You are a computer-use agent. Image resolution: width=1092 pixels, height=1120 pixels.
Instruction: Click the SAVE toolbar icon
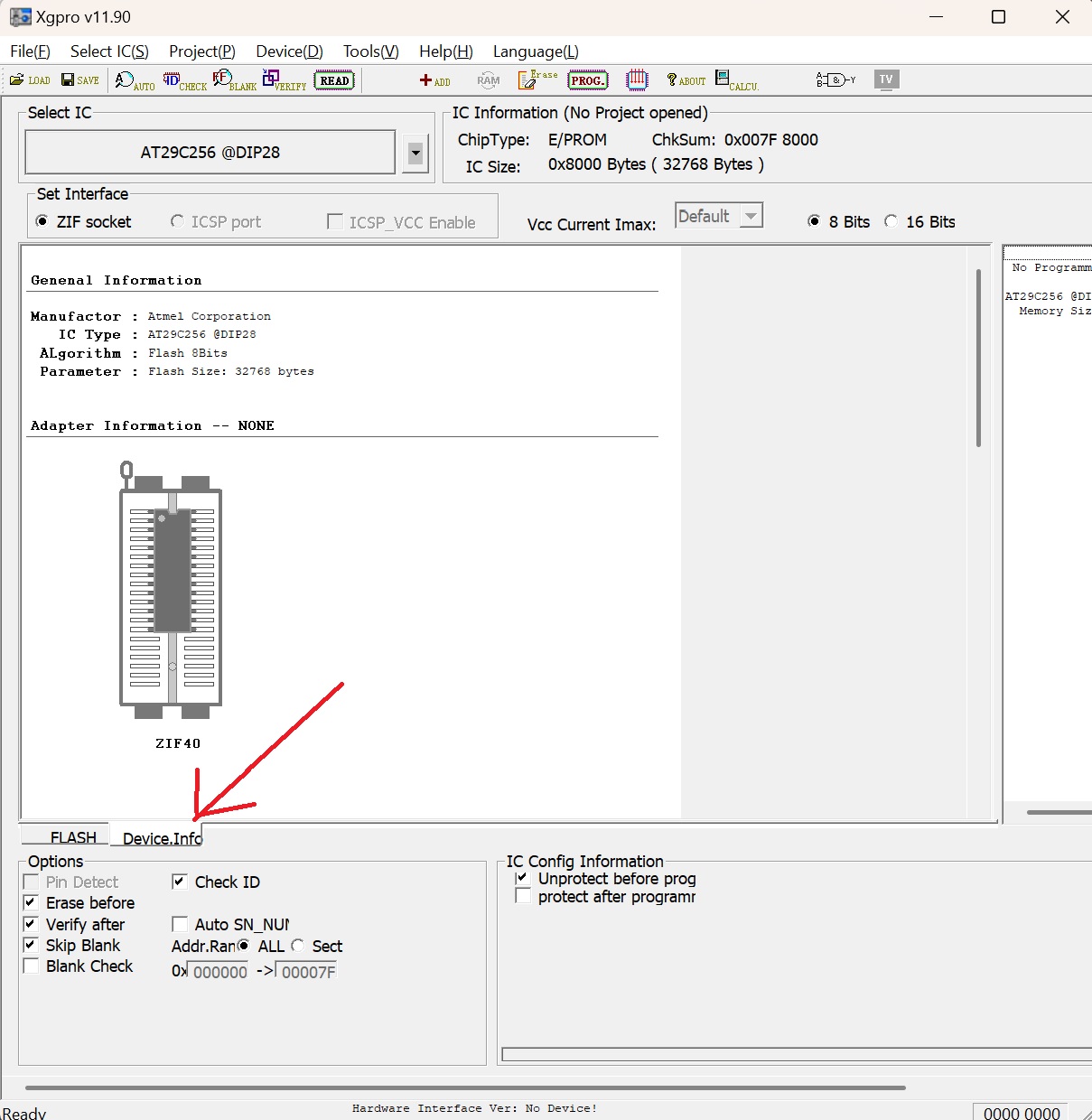pyautogui.click(x=79, y=80)
